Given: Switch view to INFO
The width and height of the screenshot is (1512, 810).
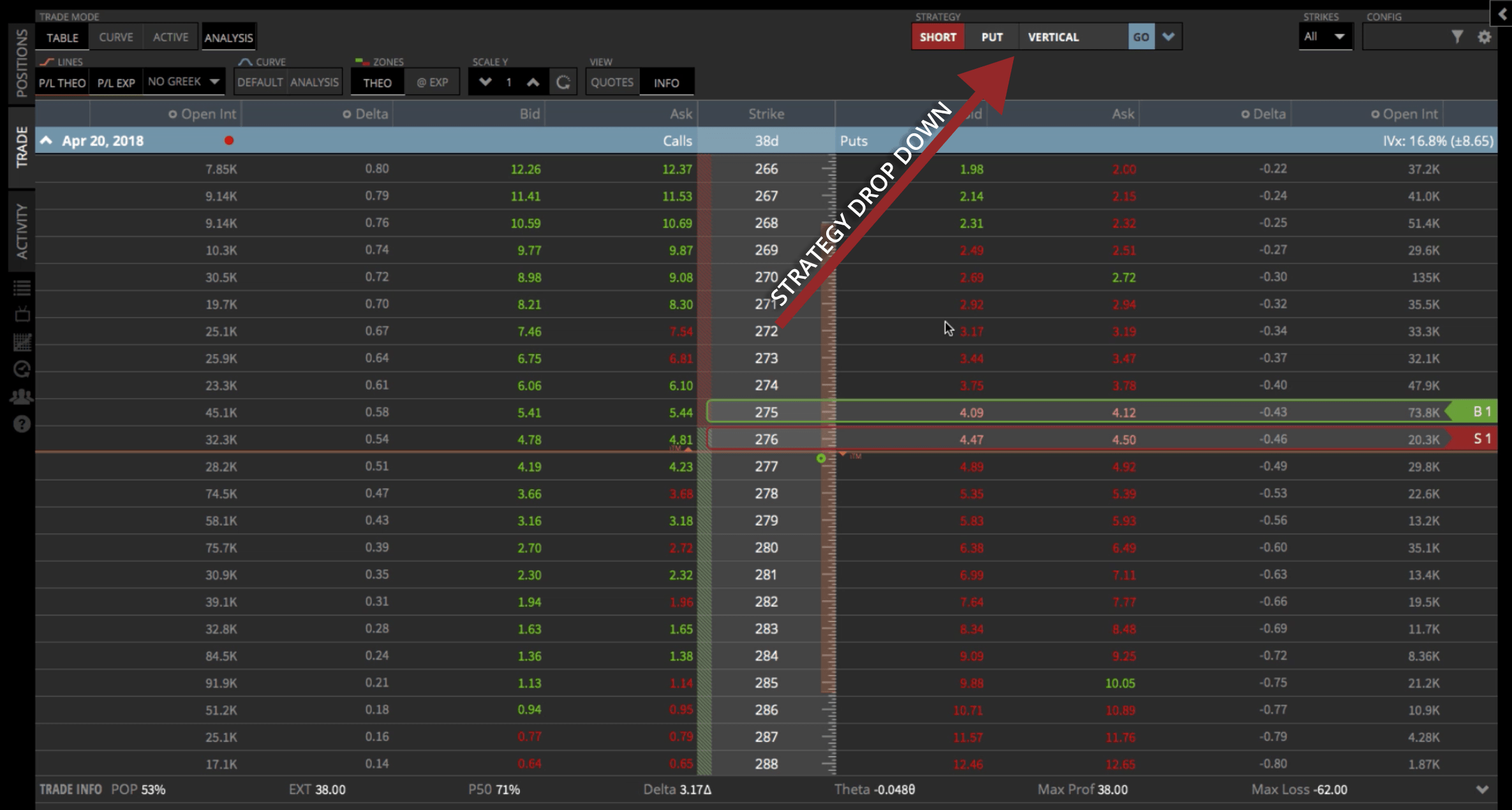Looking at the screenshot, I should 667,83.
